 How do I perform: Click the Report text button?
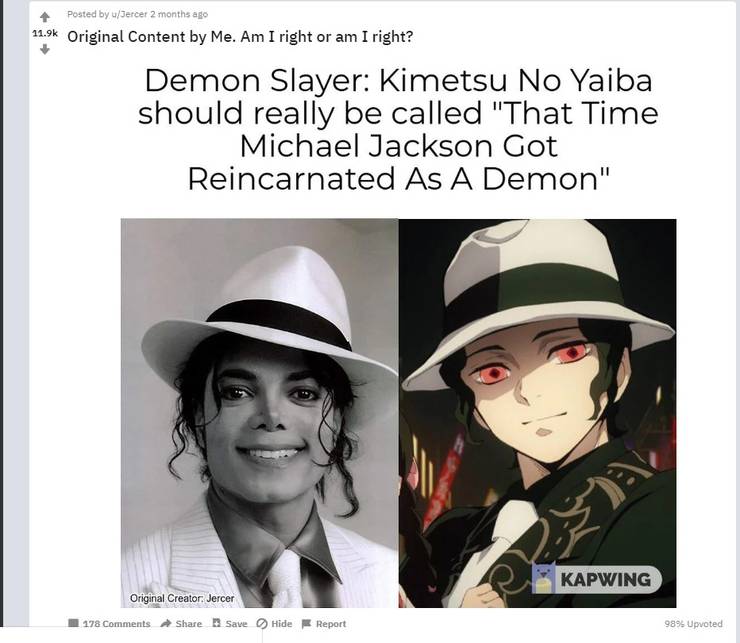coord(331,624)
